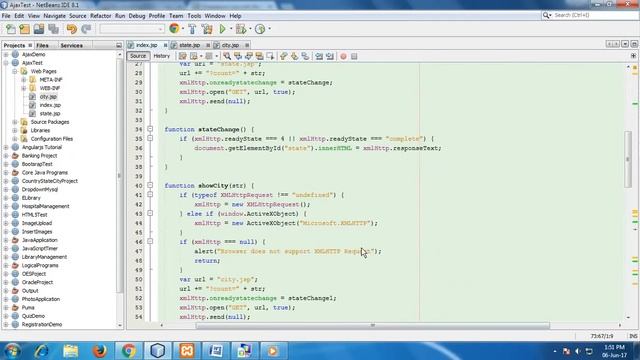Open Firefox from the Windows taskbar
The image size is (640, 360).
pyautogui.click(x=99, y=351)
